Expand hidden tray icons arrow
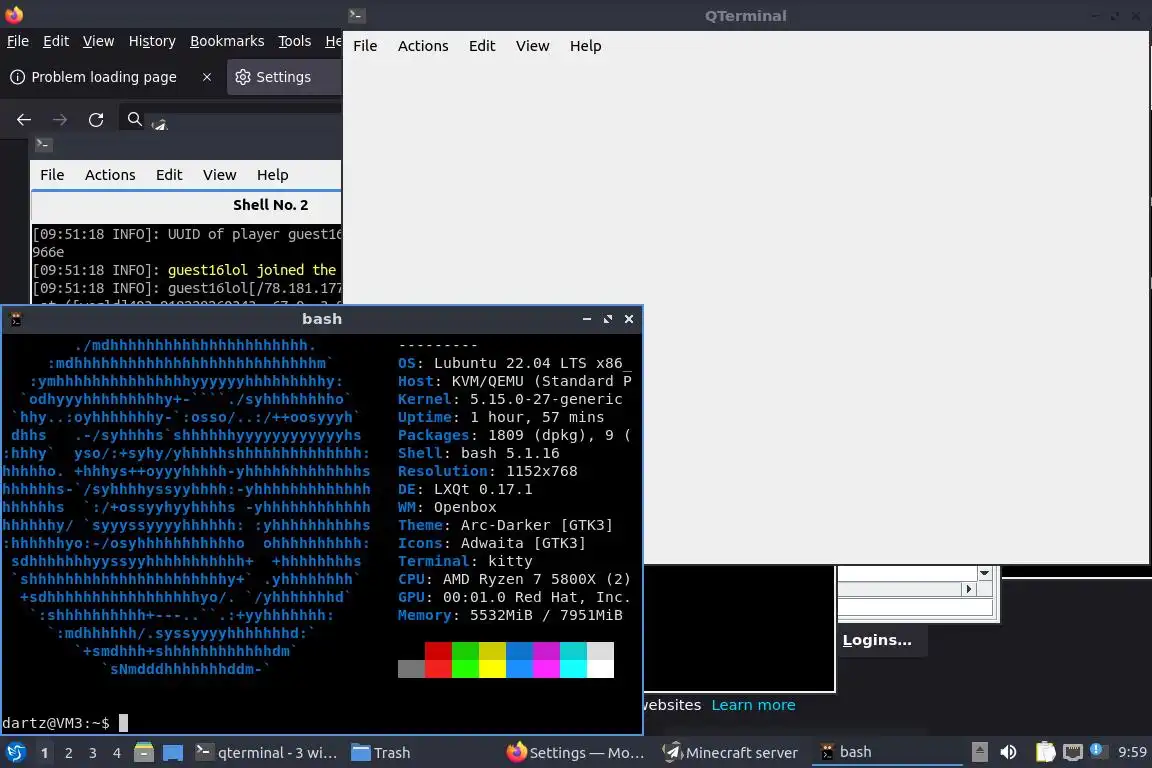This screenshot has height=768, width=1152. 979,752
